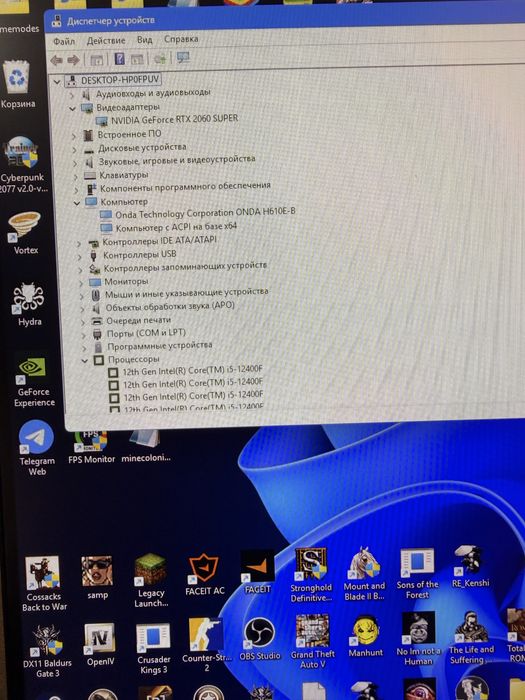The width and height of the screenshot is (525, 700).
Task: Expand the Контроллеры USB category
Action: (80, 257)
